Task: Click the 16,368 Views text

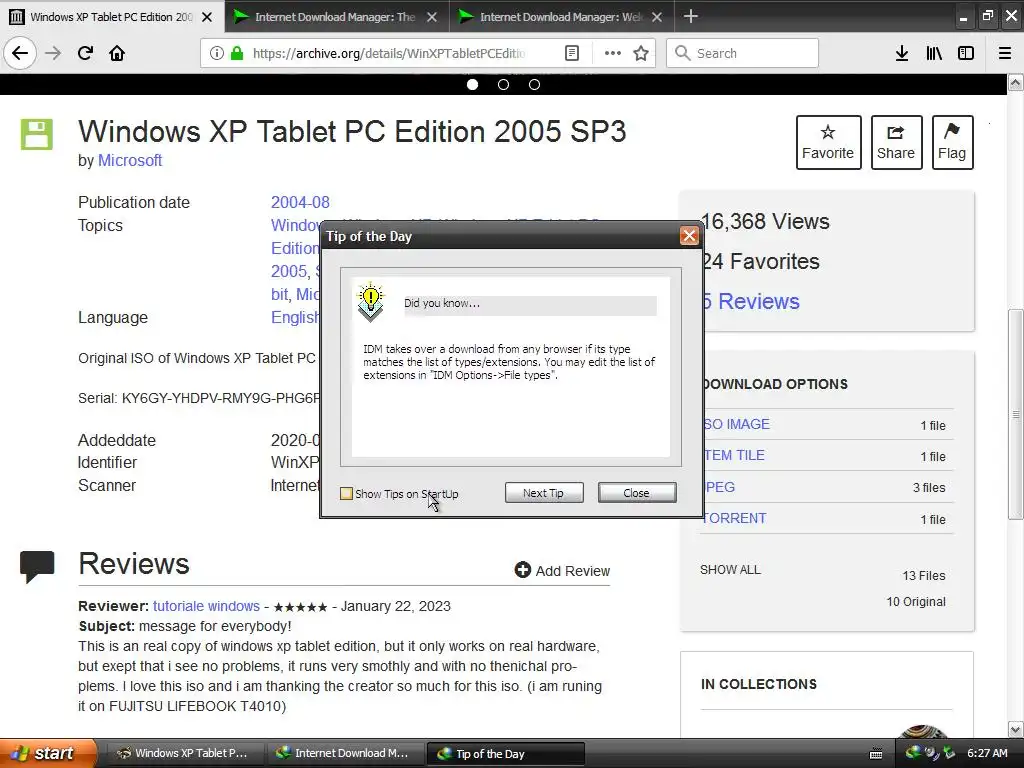Action: 765,221
